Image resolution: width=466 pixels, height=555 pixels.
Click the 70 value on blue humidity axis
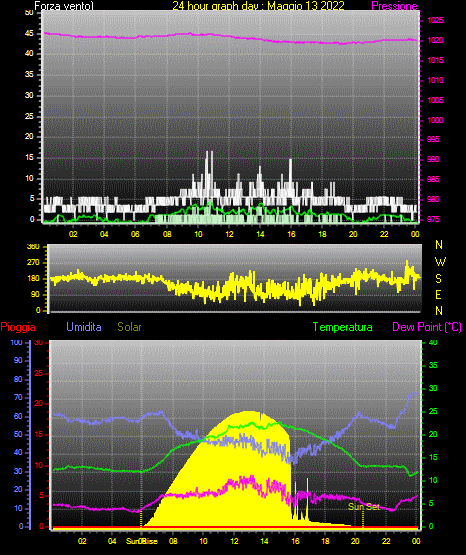18,397
